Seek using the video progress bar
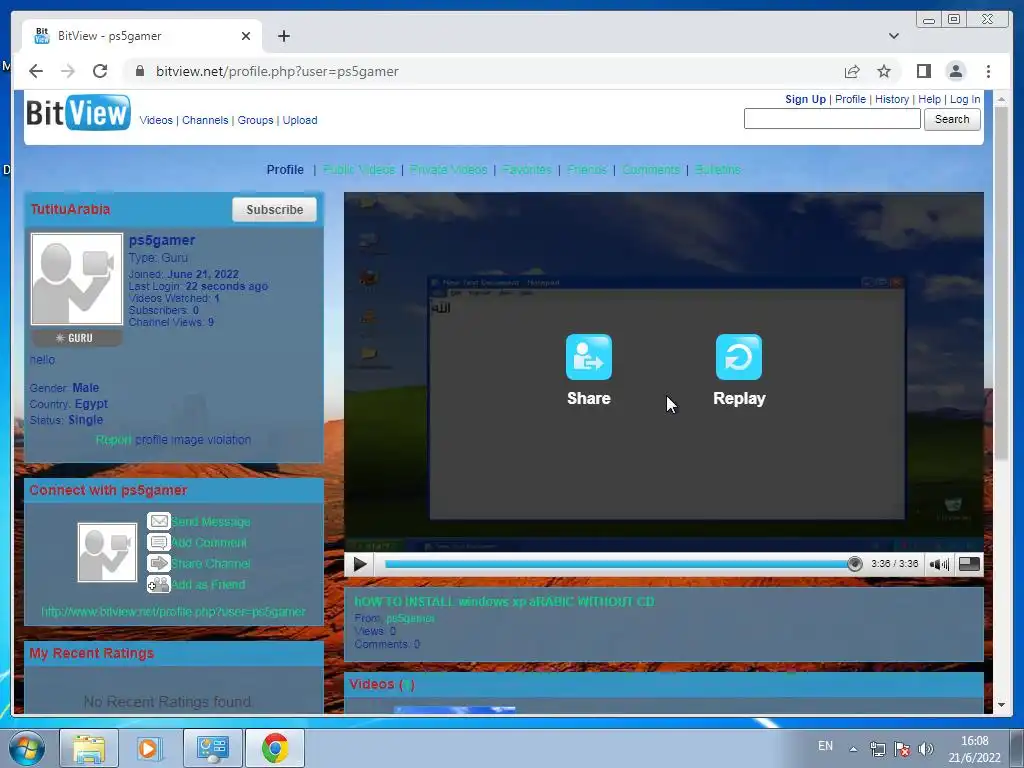 point(618,564)
